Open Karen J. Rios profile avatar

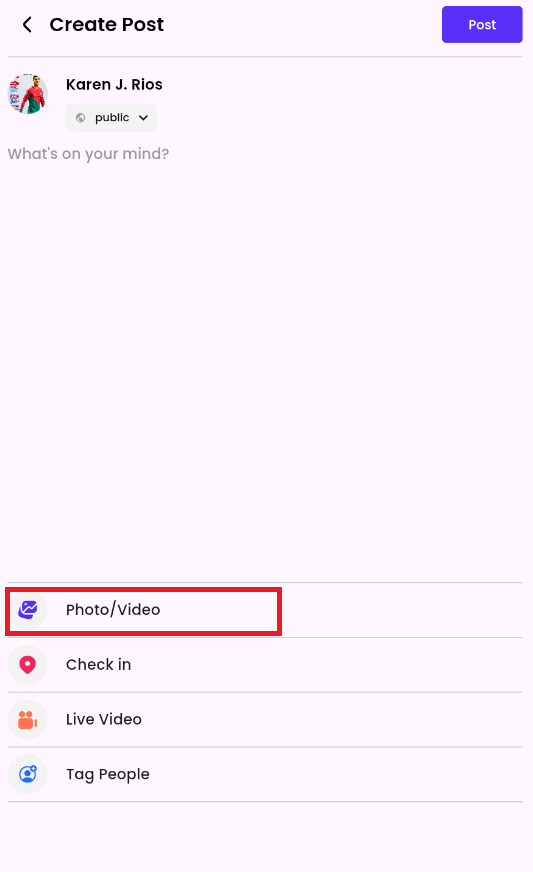point(27,93)
